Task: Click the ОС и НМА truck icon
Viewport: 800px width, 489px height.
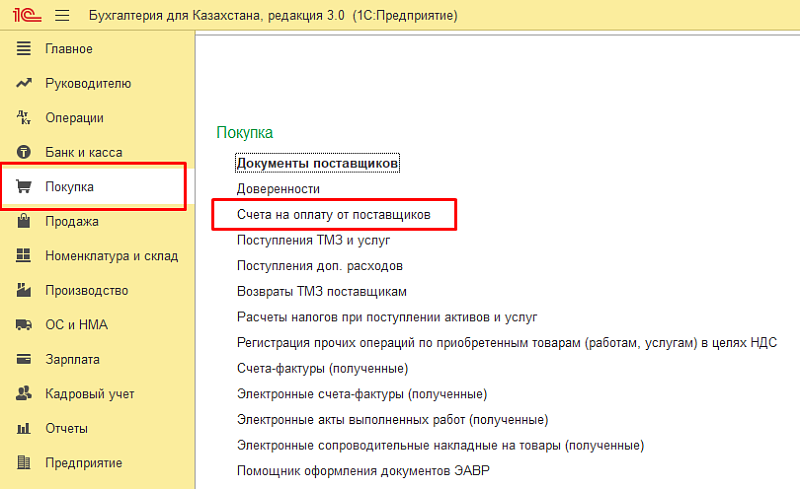Action: click(x=25, y=325)
